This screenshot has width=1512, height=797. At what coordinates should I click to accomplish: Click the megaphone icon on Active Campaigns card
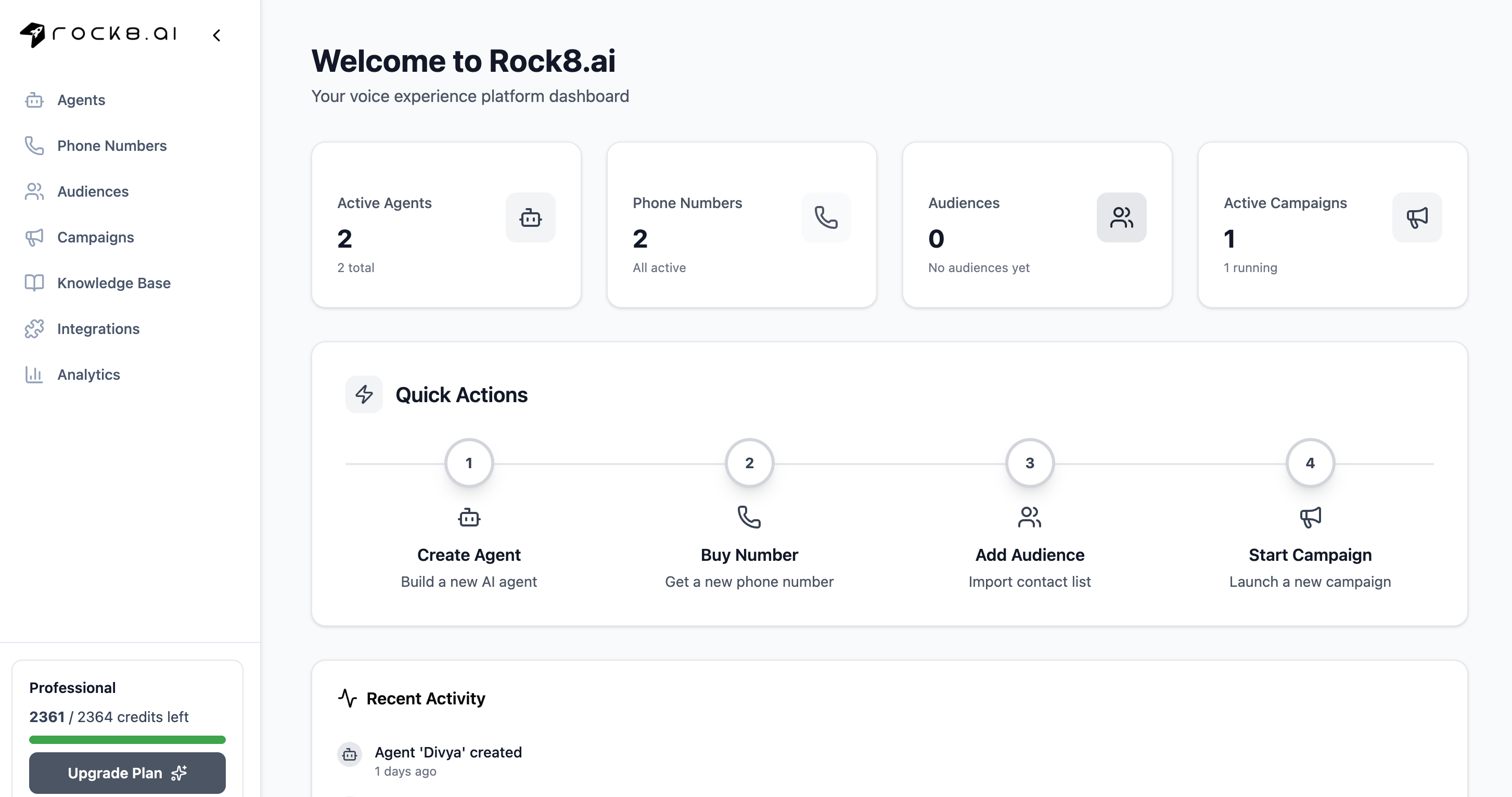[1417, 217]
